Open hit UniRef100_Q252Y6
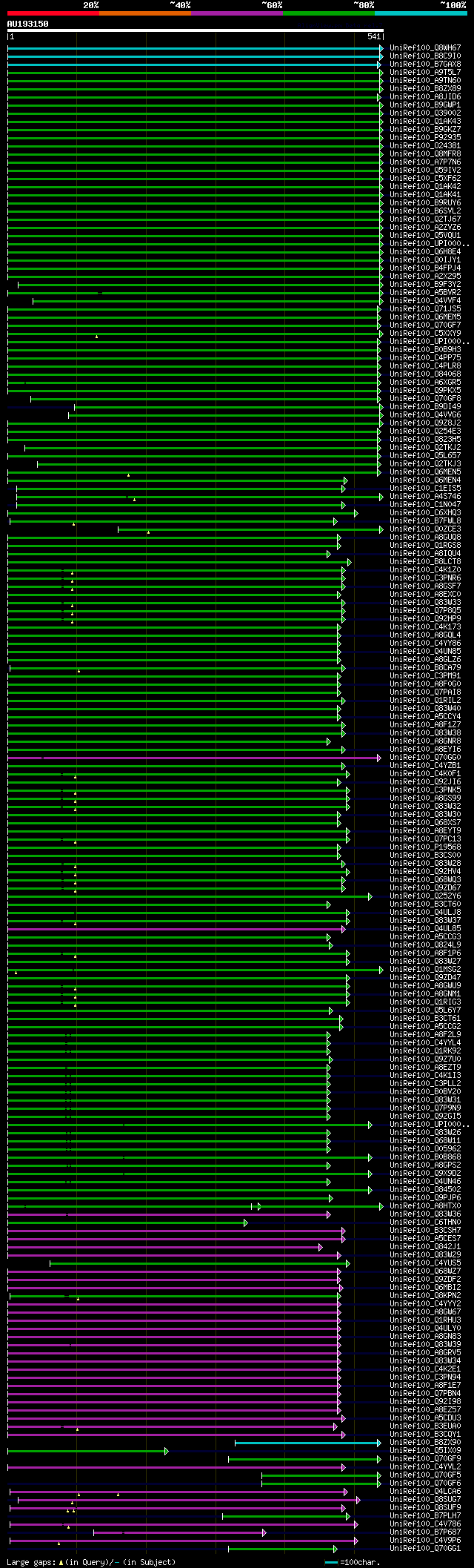This screenshot has height=1568, width=474. pyautogui.click(x=425, y=896)
